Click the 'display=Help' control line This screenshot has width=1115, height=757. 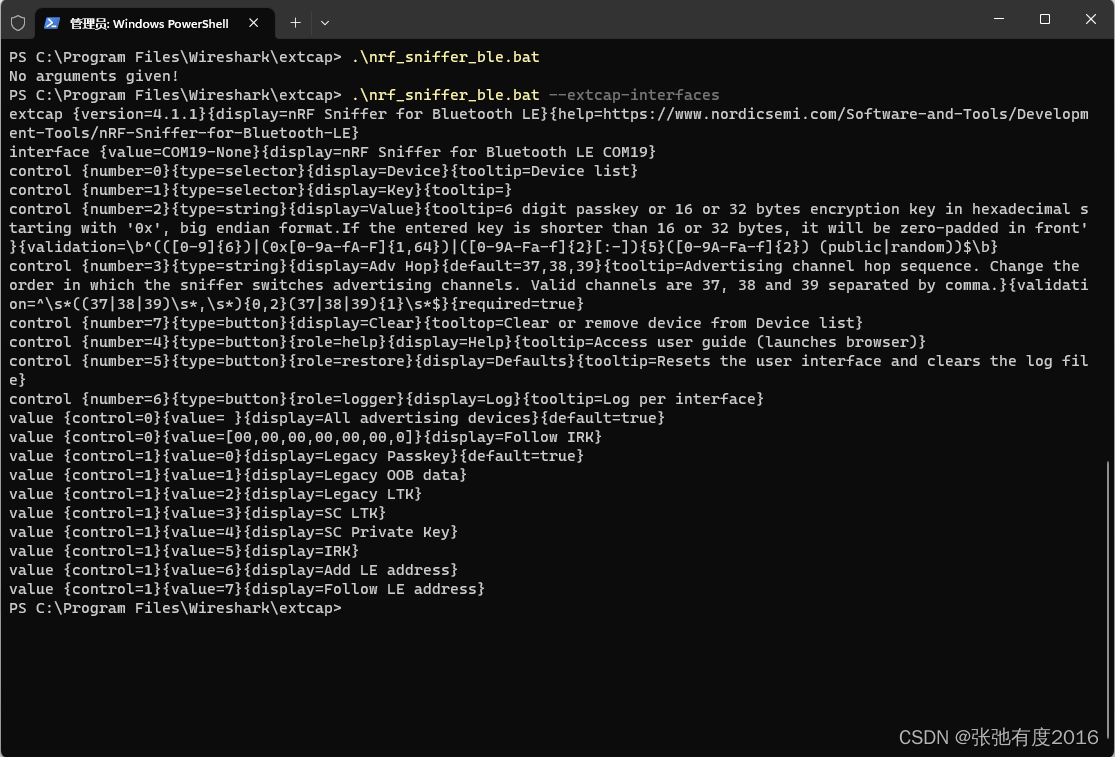pos(467,343)
